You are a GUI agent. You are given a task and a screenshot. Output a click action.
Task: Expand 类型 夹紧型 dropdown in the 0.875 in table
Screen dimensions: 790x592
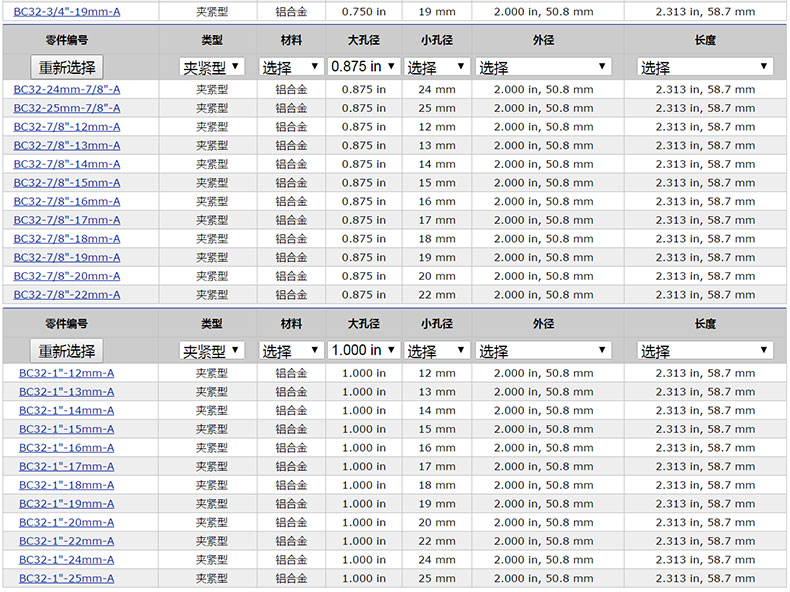coord(211,67)
